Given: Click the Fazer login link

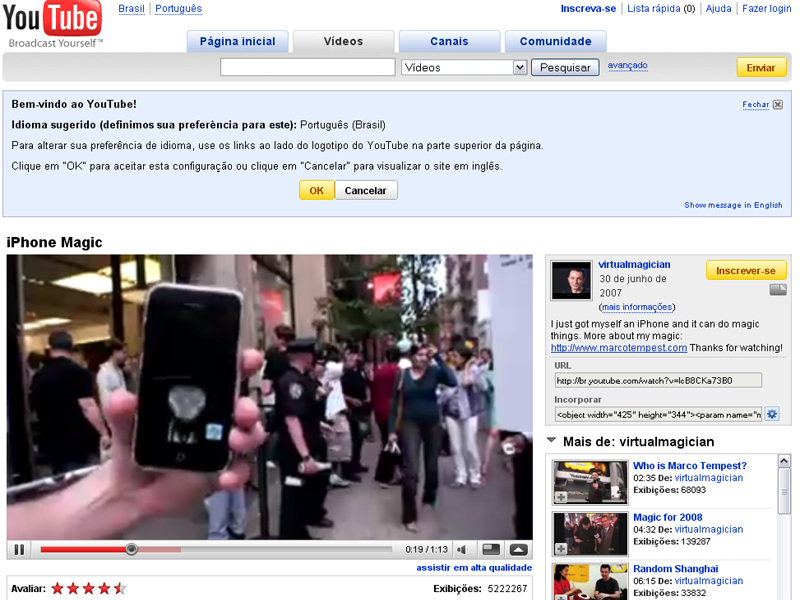Looking at the screenshot, I should (x=766, y=9).
